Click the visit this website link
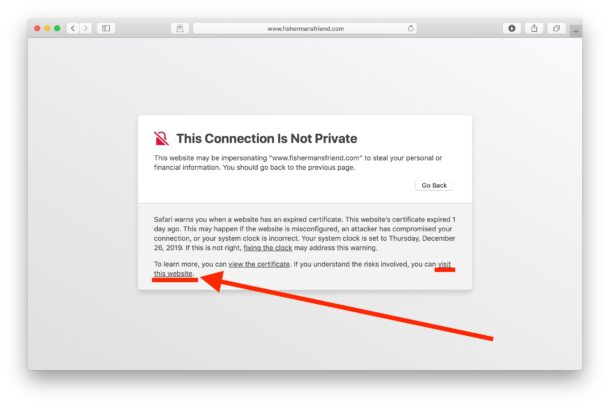This screenshot has width=610, height=407. (x=173, y=274)
